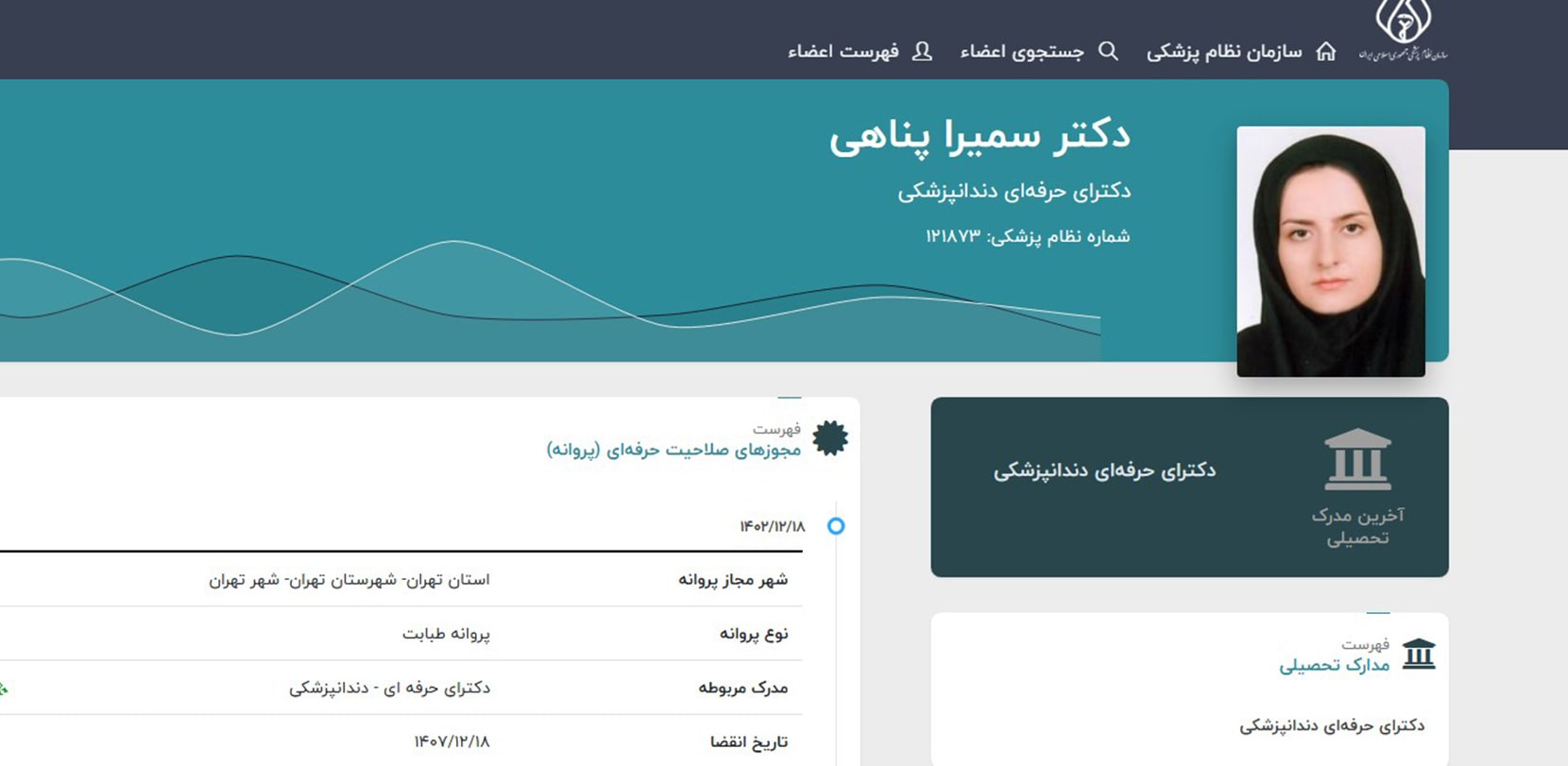Click the small institution icon beside مدارک تحصیلی
Viewport: 1568px width, 766px height.
point(1419,654)
